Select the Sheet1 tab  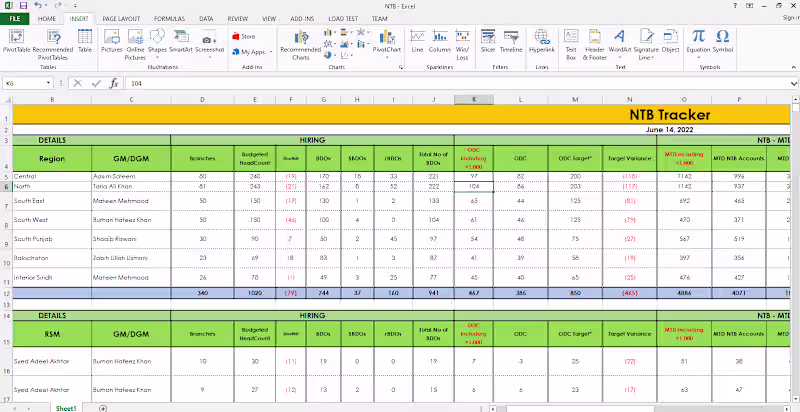click(x=66, y=408)
